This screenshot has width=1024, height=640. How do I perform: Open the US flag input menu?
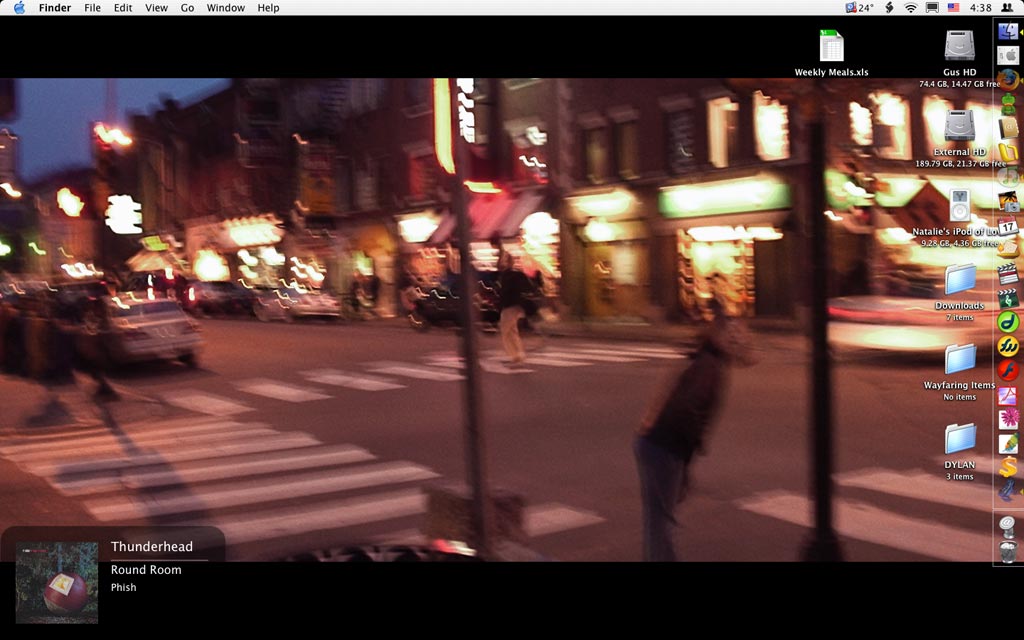pyautogui.click(x=953, y=8)
